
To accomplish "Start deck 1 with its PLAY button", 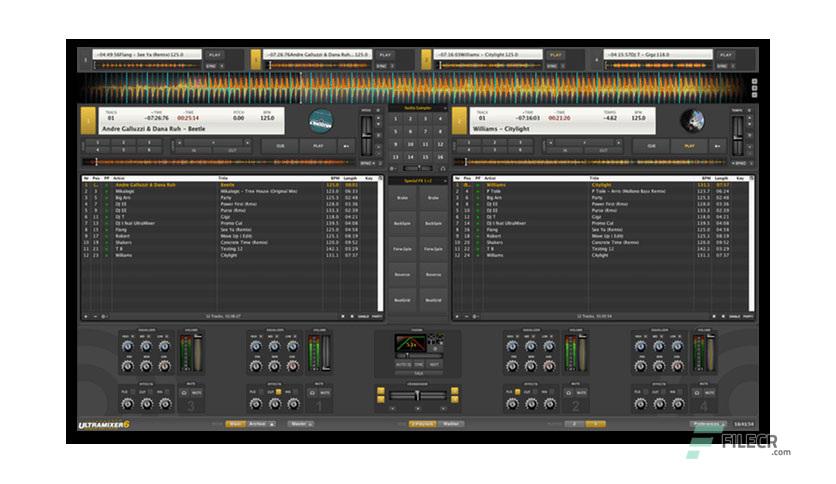I will (318, 146).
